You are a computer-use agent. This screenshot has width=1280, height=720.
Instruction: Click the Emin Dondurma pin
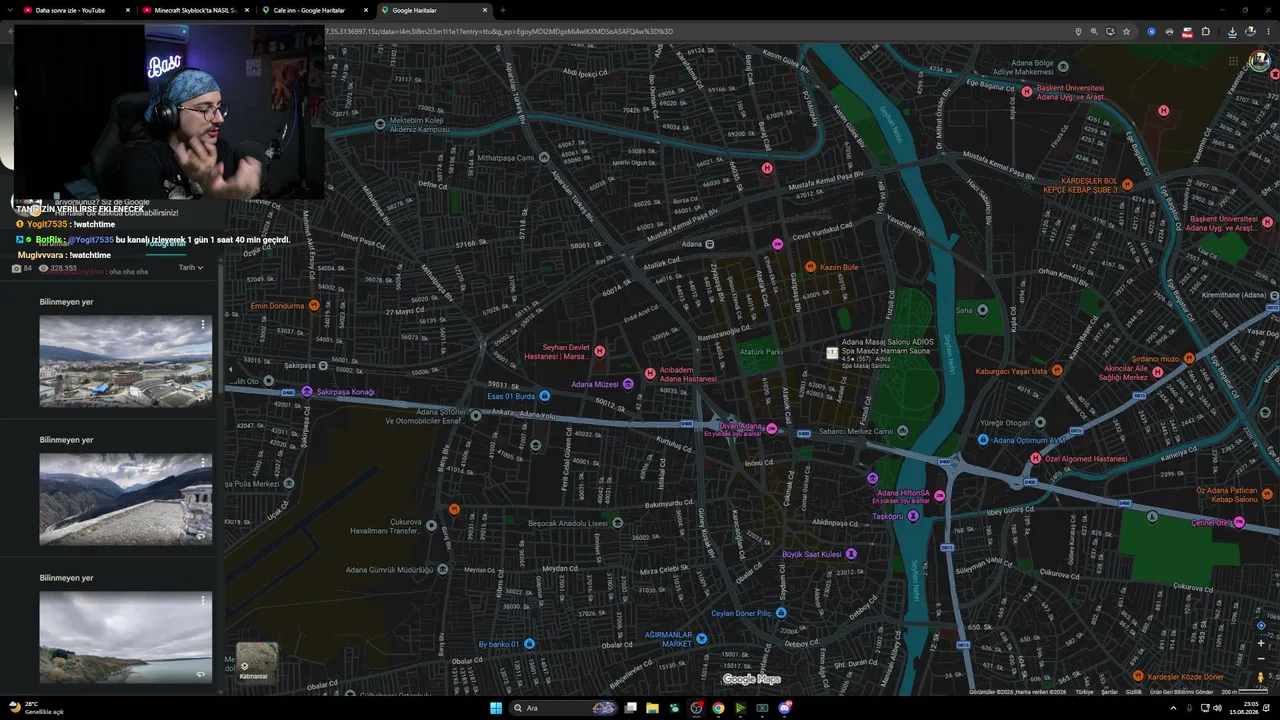[314, 305]
